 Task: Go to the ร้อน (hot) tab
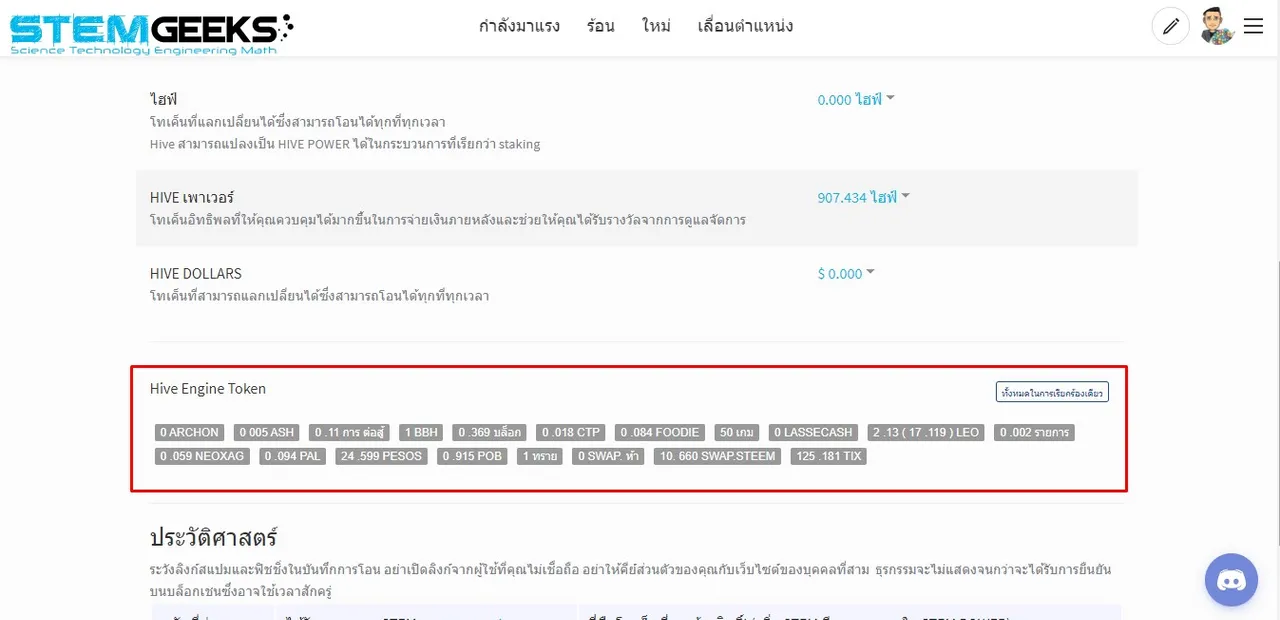pyautogui.click(x=601, y=26)
